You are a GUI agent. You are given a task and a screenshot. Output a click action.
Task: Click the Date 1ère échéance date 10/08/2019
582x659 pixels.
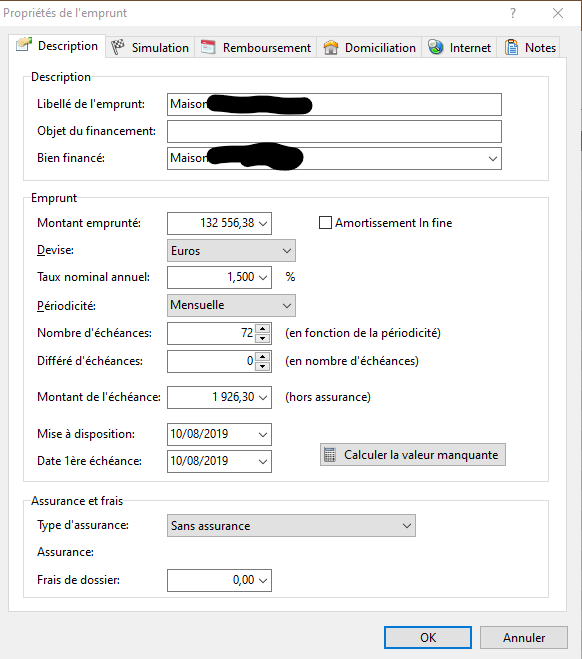tap(199, 461)
